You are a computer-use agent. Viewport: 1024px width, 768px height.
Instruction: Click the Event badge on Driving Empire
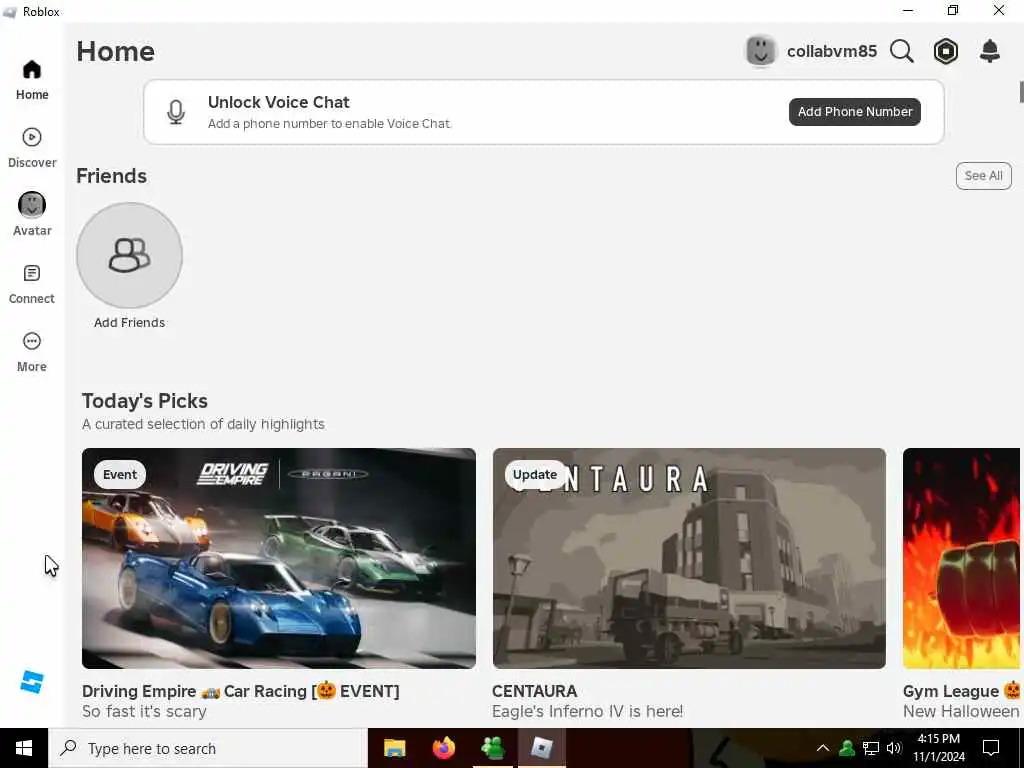pyautogui.click(x=120, y=475)
